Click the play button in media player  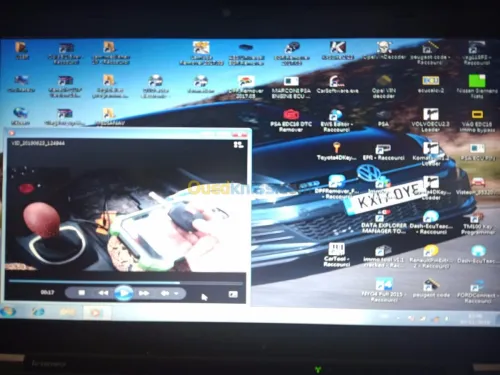(x=124, y=293)
